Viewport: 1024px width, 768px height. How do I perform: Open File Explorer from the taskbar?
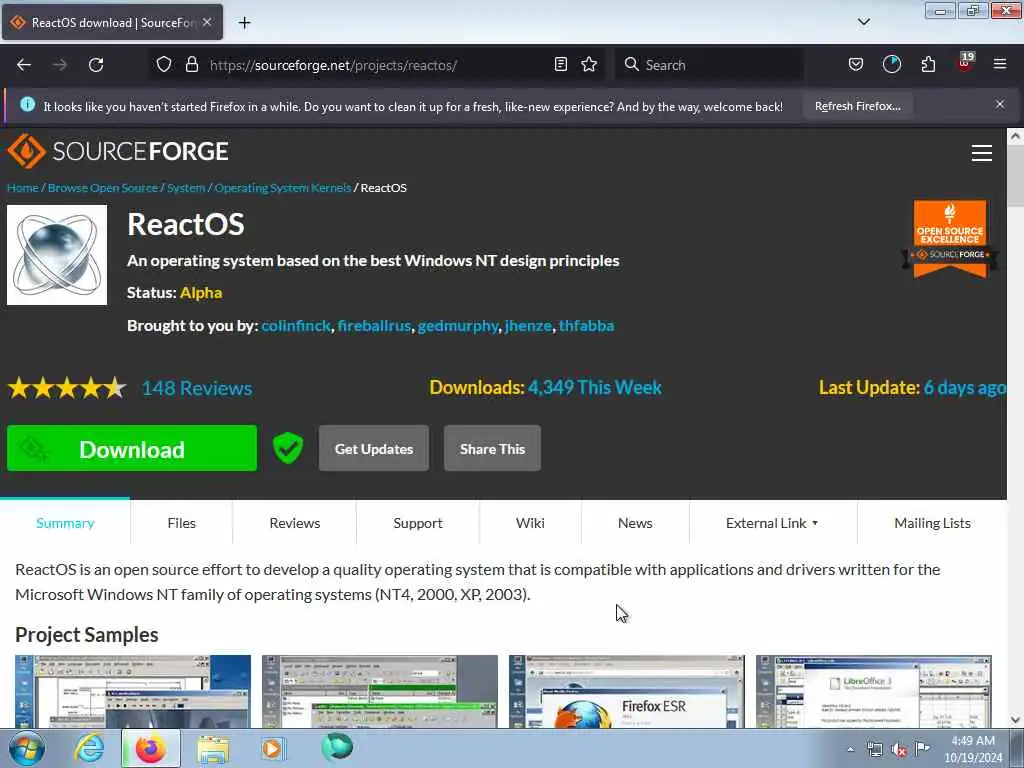pyautogui.click(x=213, y=749)
